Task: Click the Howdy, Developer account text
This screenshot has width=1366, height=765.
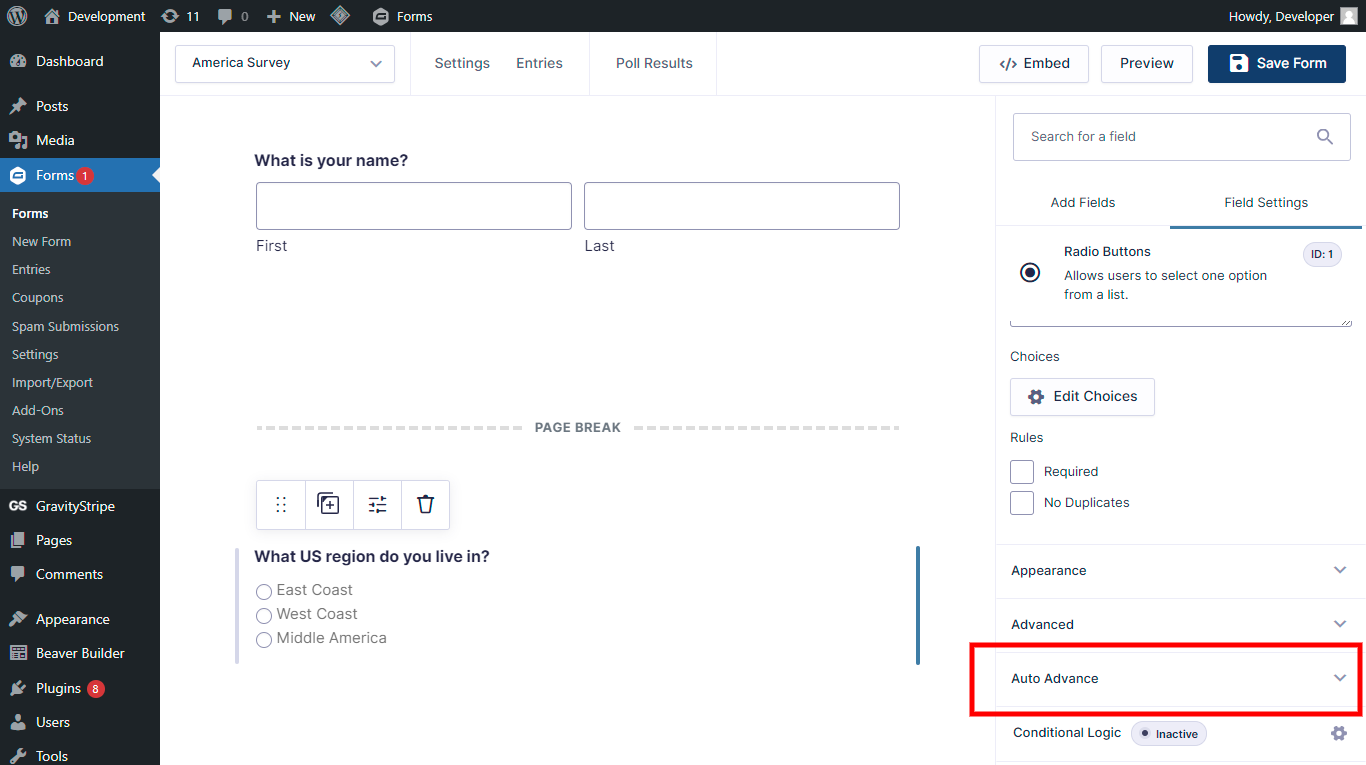Action: [x=1281, y=16]
